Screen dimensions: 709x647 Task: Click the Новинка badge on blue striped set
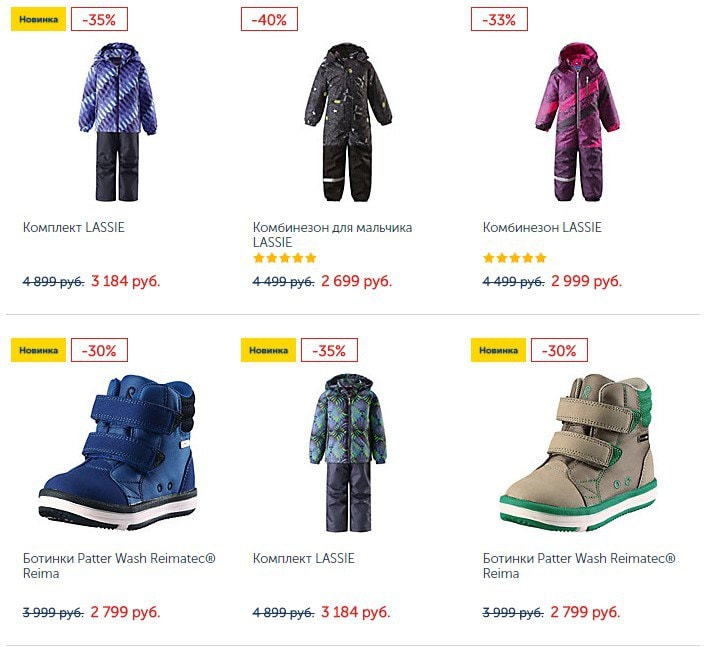(38, 19)
